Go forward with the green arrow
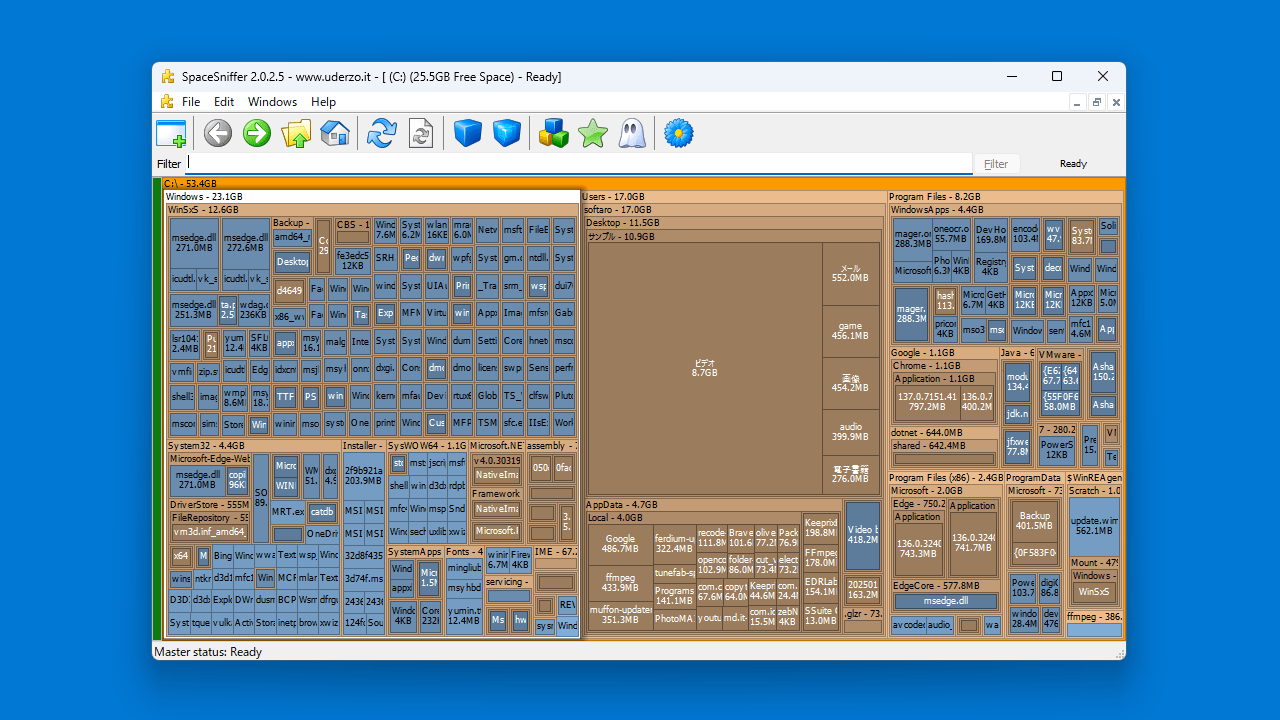This screenshot has height=720, width=1280. pyautogui.click(x=257, y=133)
